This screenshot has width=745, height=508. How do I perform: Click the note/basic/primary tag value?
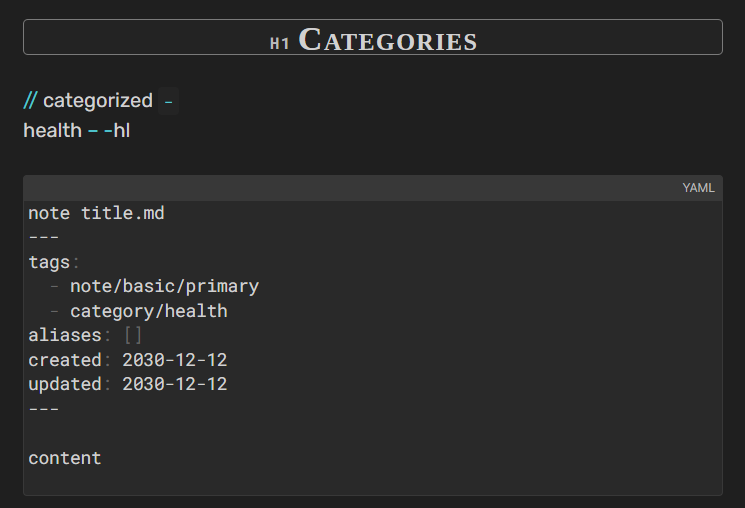point(164,286)
